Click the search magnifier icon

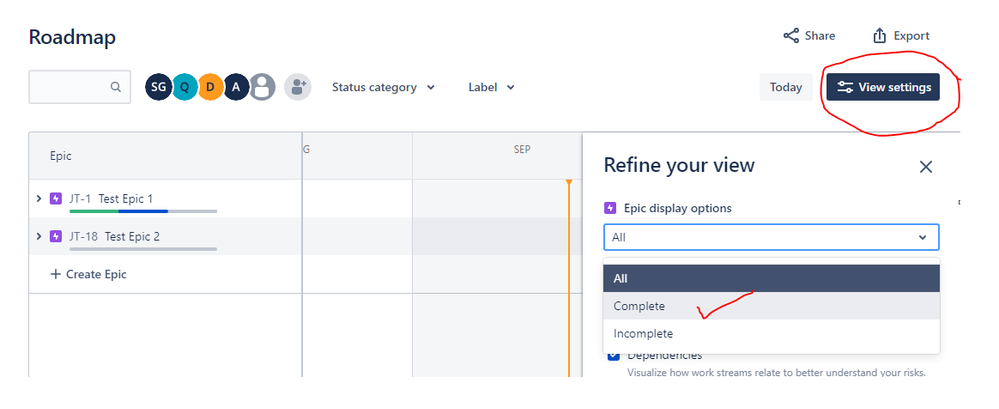click(116, 87)
